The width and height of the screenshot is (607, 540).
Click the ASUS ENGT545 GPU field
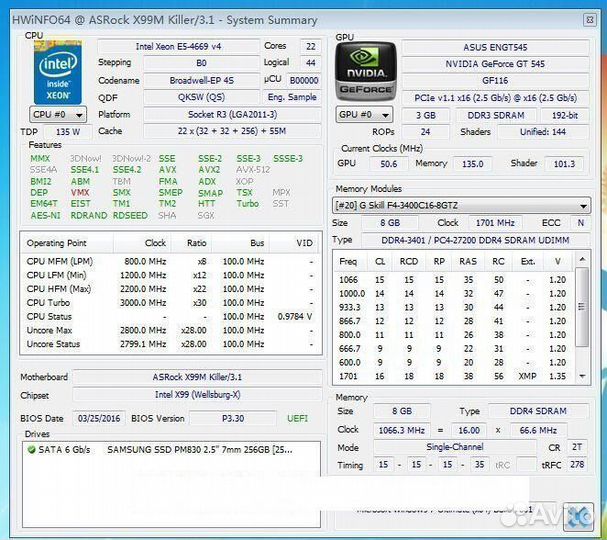[495, 48]
